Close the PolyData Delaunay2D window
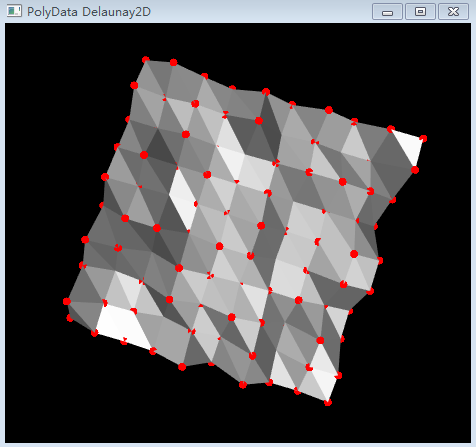476x447 pixels. point(453,12)
